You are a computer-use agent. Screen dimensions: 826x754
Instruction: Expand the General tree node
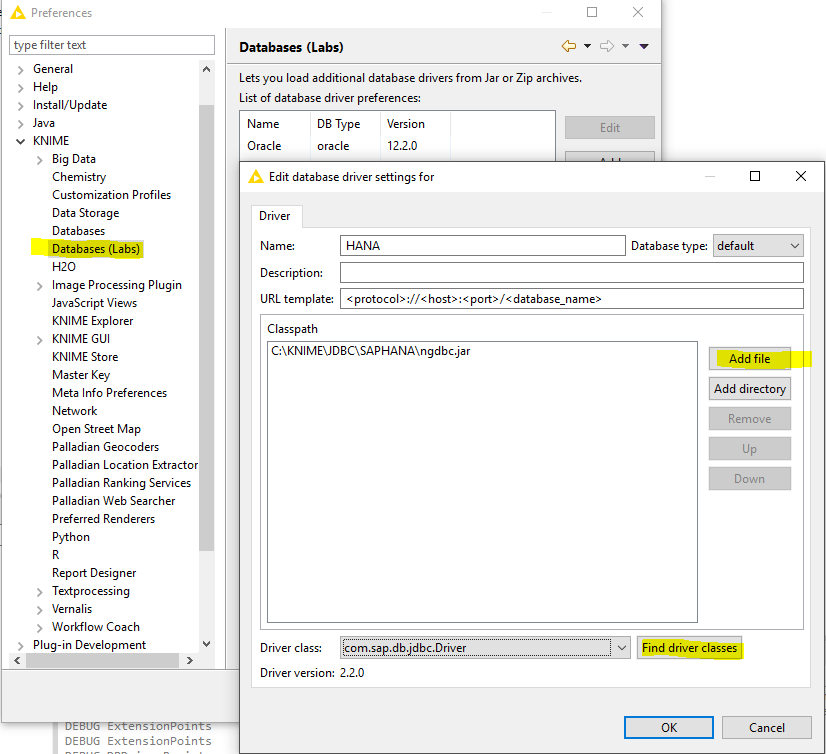coord(21,70)
